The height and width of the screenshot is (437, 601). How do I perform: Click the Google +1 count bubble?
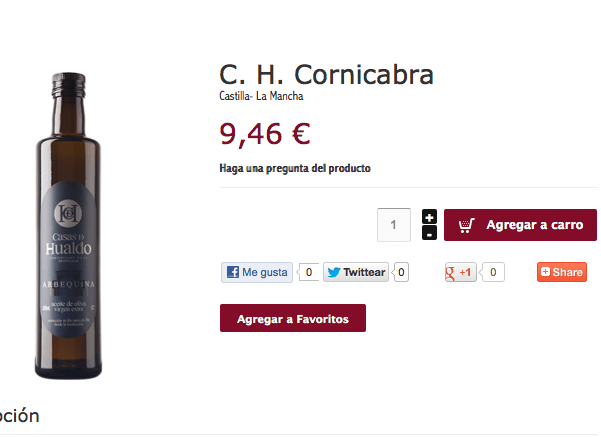click(493, 272)
